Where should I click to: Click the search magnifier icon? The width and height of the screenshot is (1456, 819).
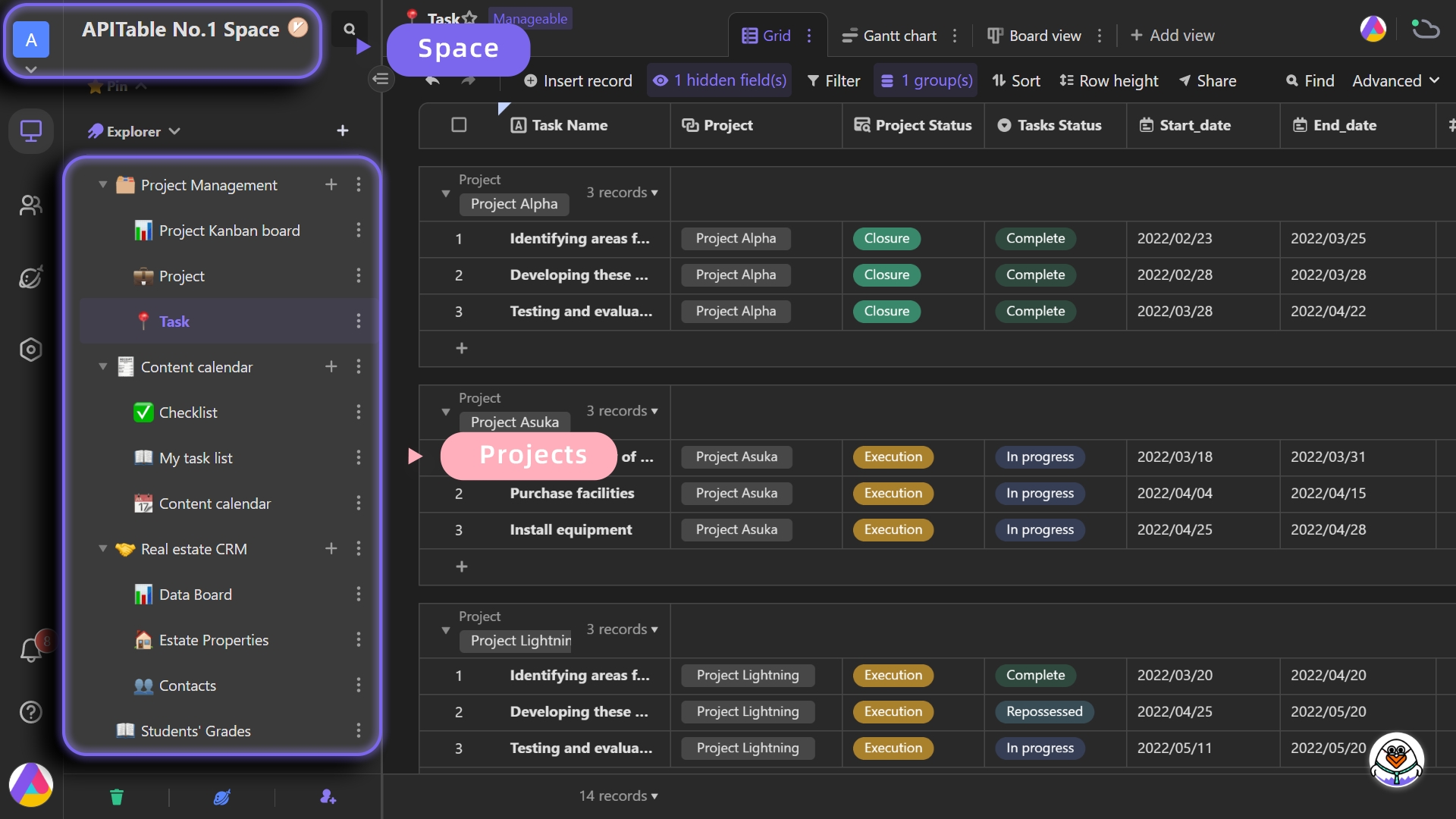[x=350, y=29]
